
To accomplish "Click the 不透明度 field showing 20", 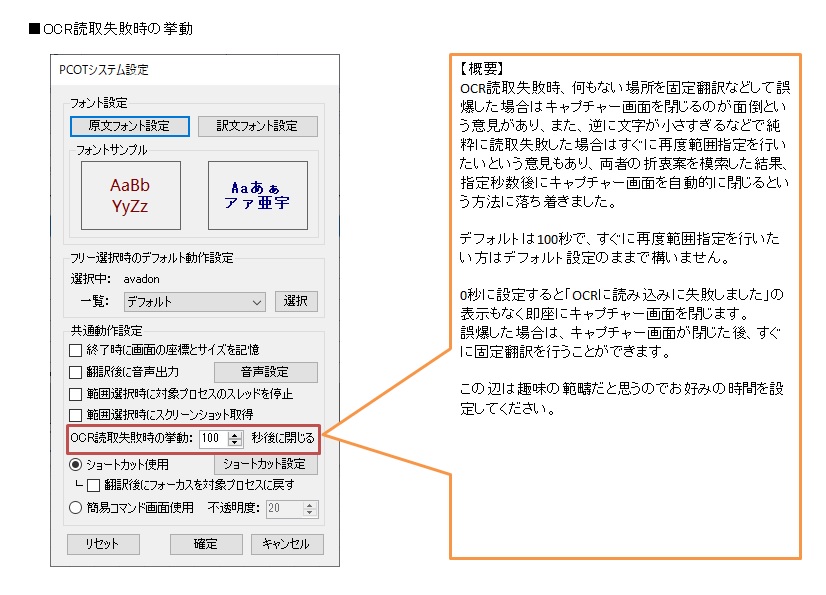I will (x=284, y=509).
